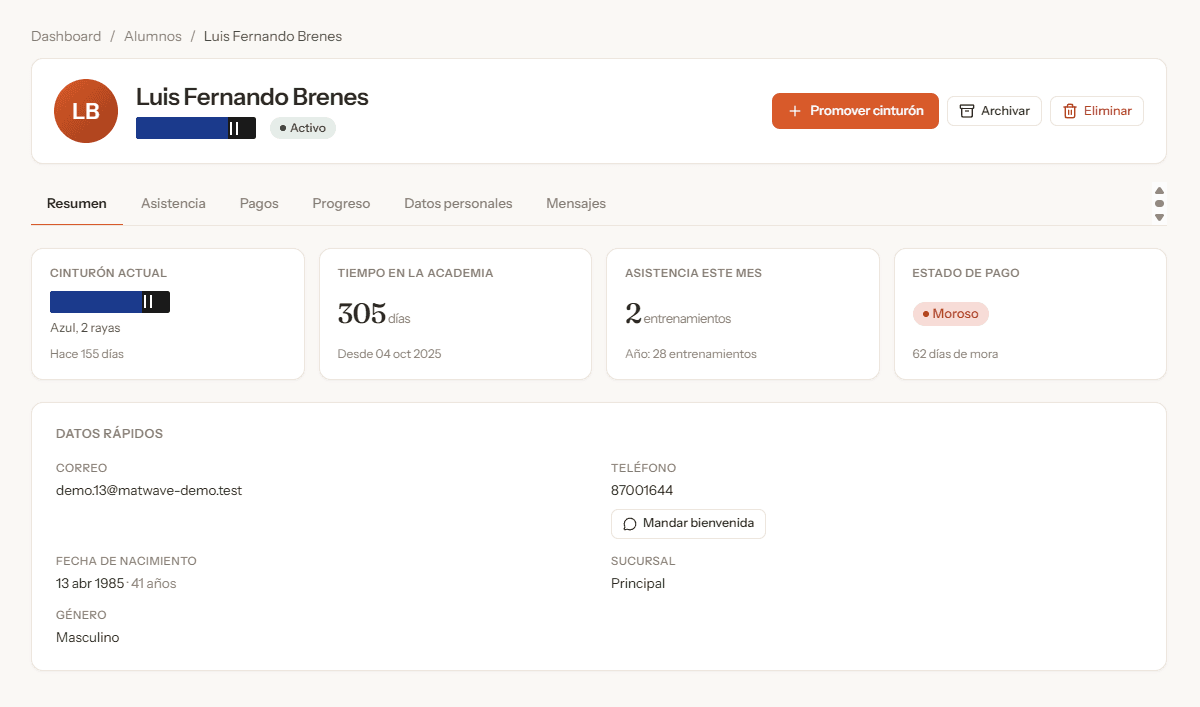Click "Año: 28 entrenamientos" text
This screenshot has width=1200, height=707.
[691, 354]
